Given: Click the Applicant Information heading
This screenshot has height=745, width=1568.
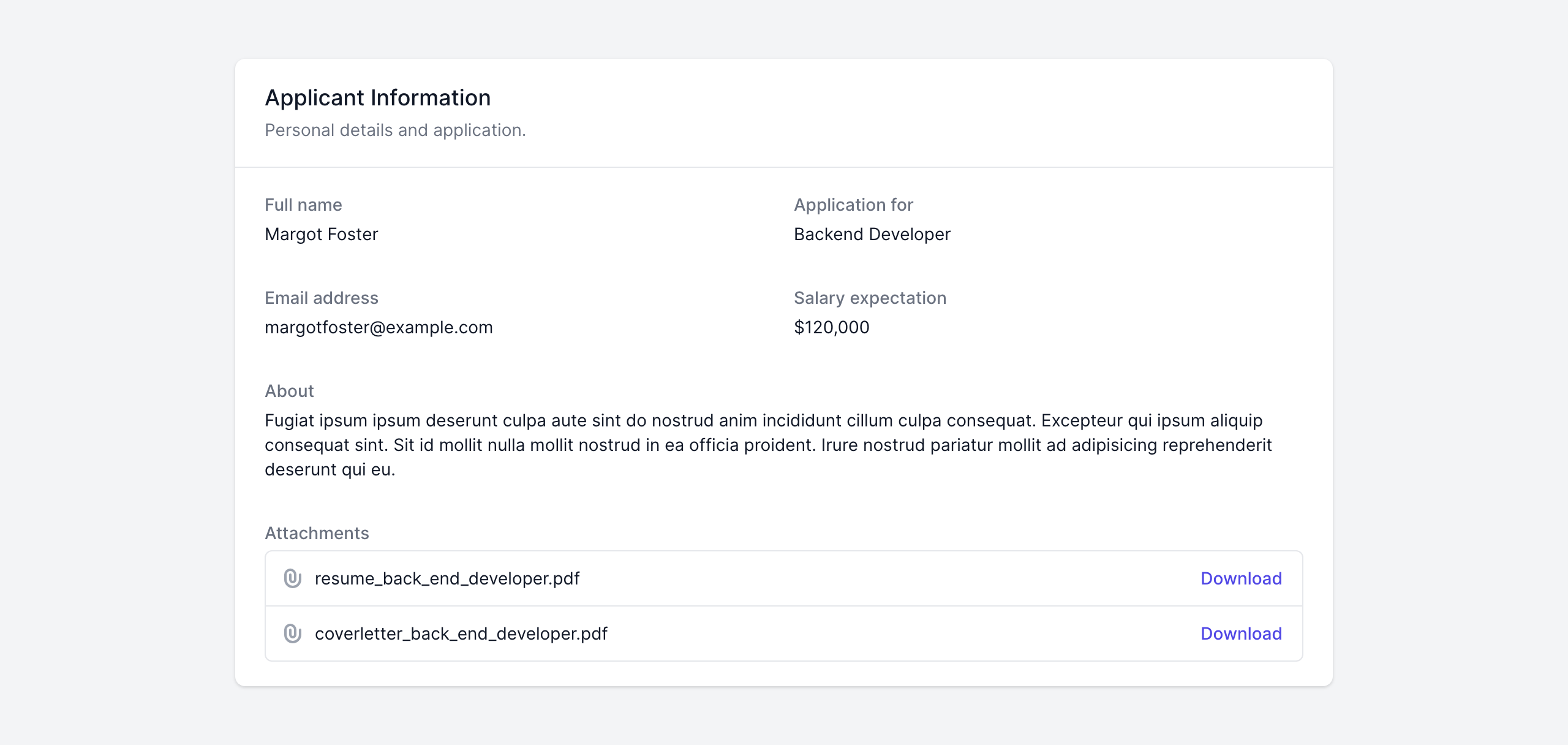Looking at the screenshot, I should pos(377,98).
